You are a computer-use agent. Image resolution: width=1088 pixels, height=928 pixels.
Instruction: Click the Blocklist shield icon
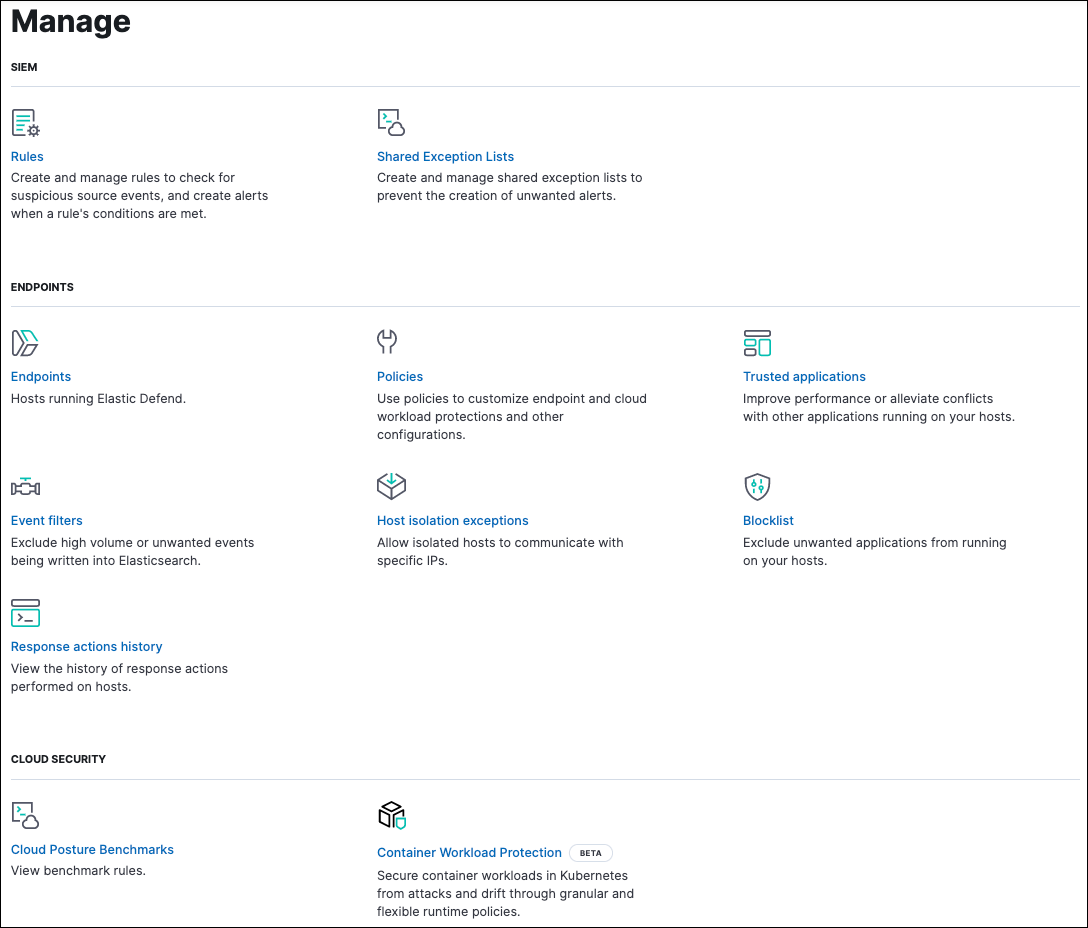click(x=757, y=486)
